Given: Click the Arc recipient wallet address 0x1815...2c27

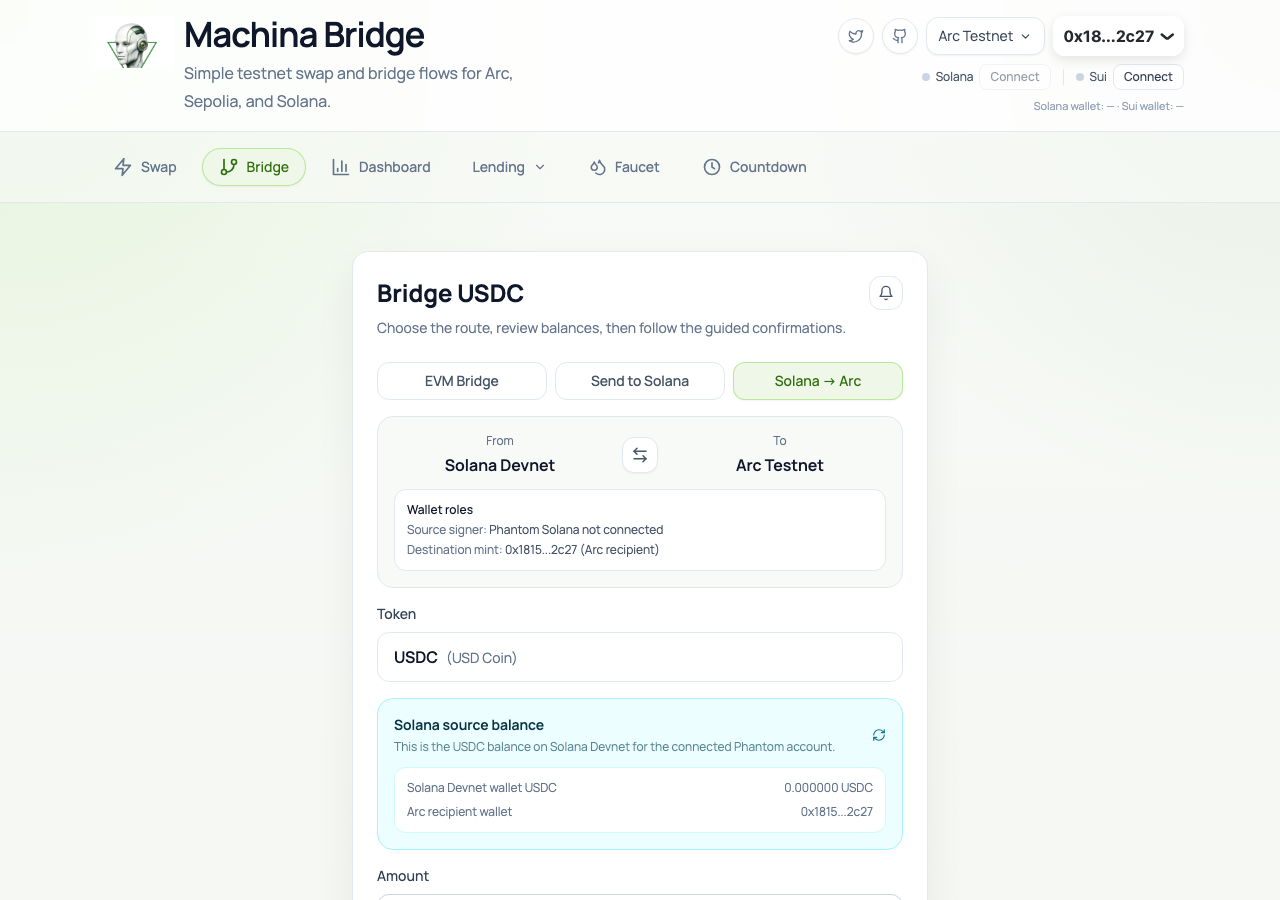Looking at the screenshot, I should click(837, 812).
